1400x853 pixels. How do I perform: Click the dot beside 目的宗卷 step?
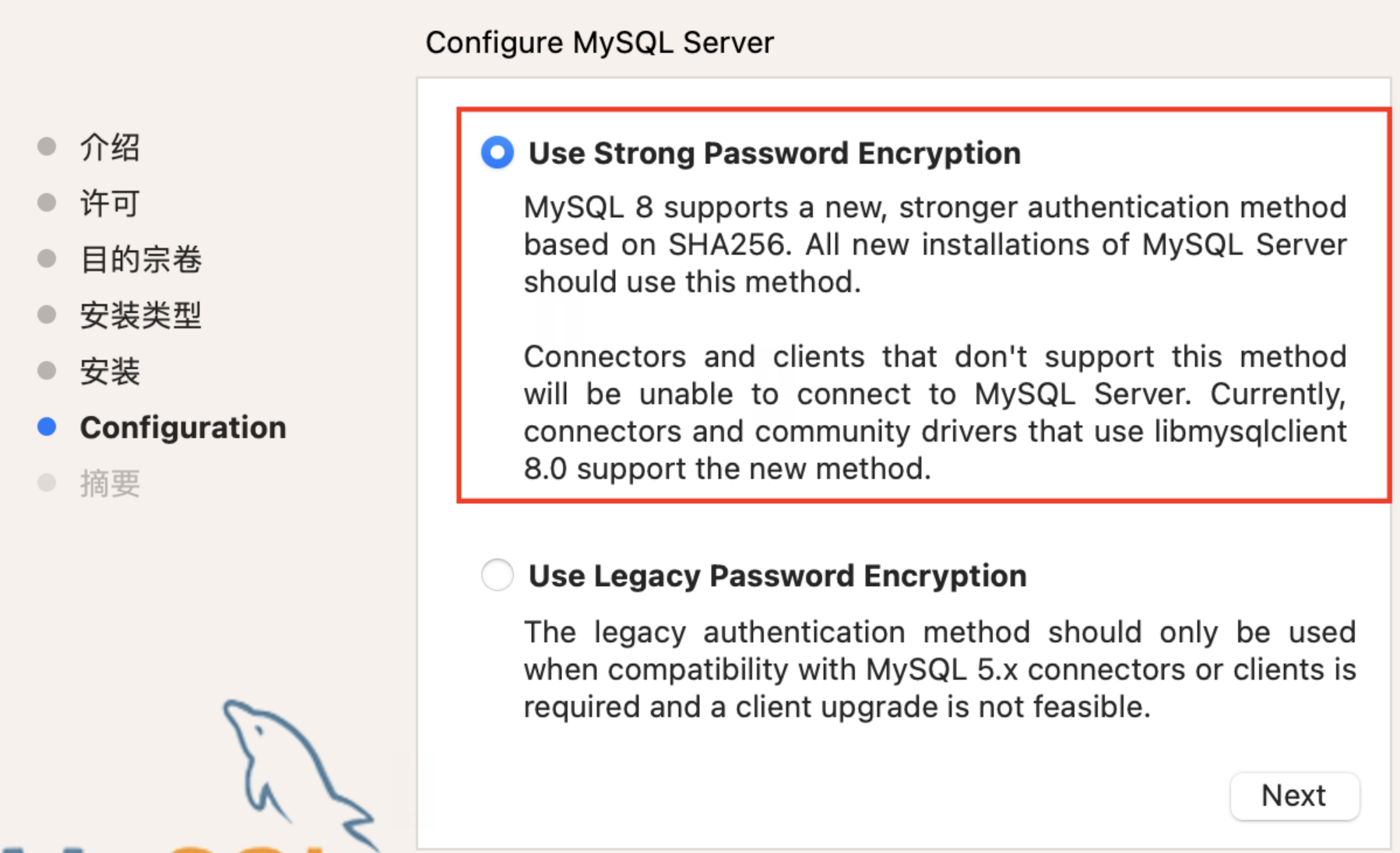click(x=47, y=259)
